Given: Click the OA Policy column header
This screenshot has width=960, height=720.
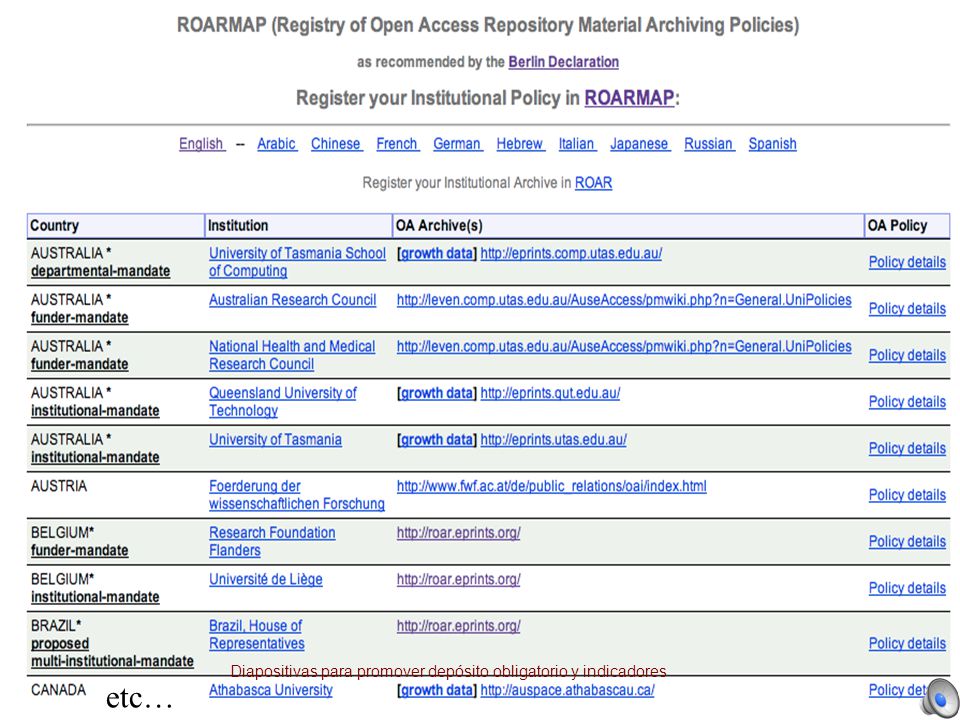Looking at the screenshot, I should pos(907,225).
